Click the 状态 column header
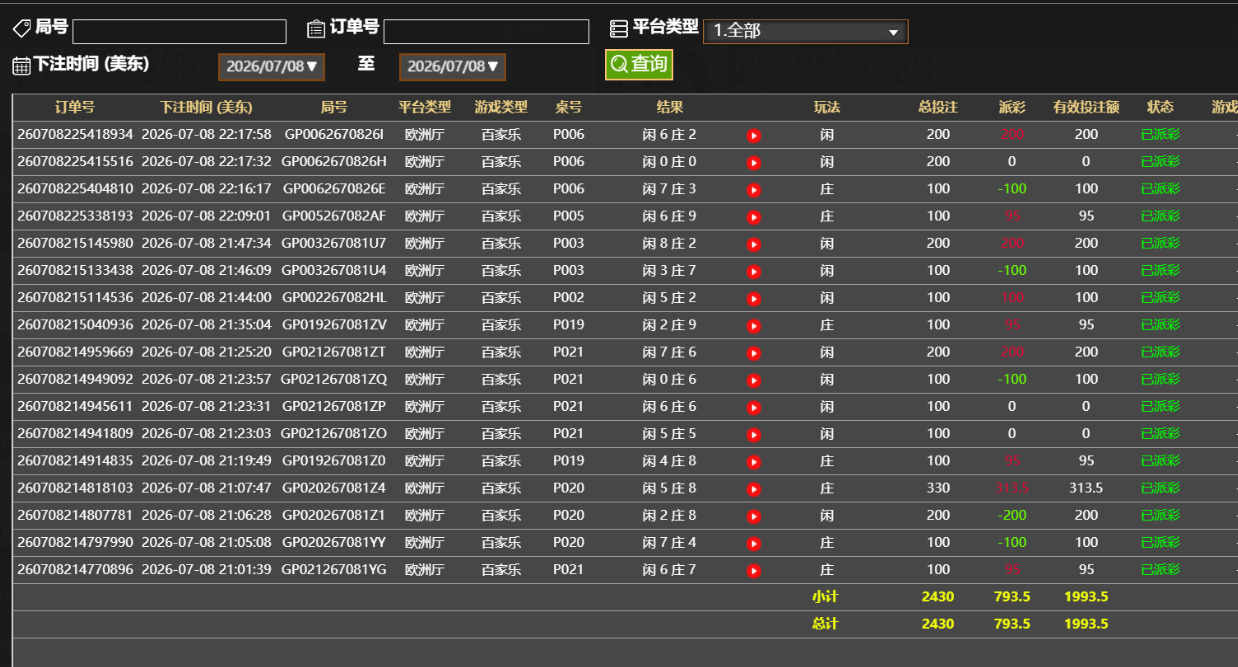This screenshot has width=1238, height=667. [x=1160, y=107]
